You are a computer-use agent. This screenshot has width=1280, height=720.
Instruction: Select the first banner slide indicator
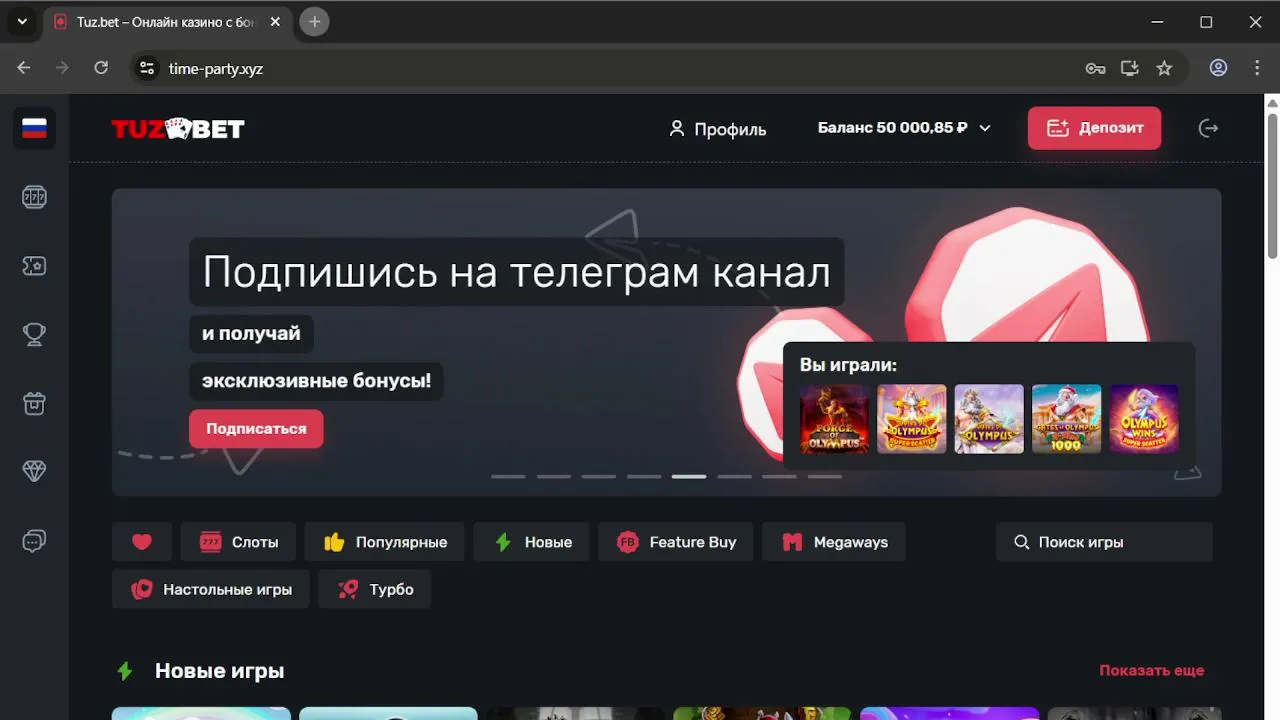point(508,477)
